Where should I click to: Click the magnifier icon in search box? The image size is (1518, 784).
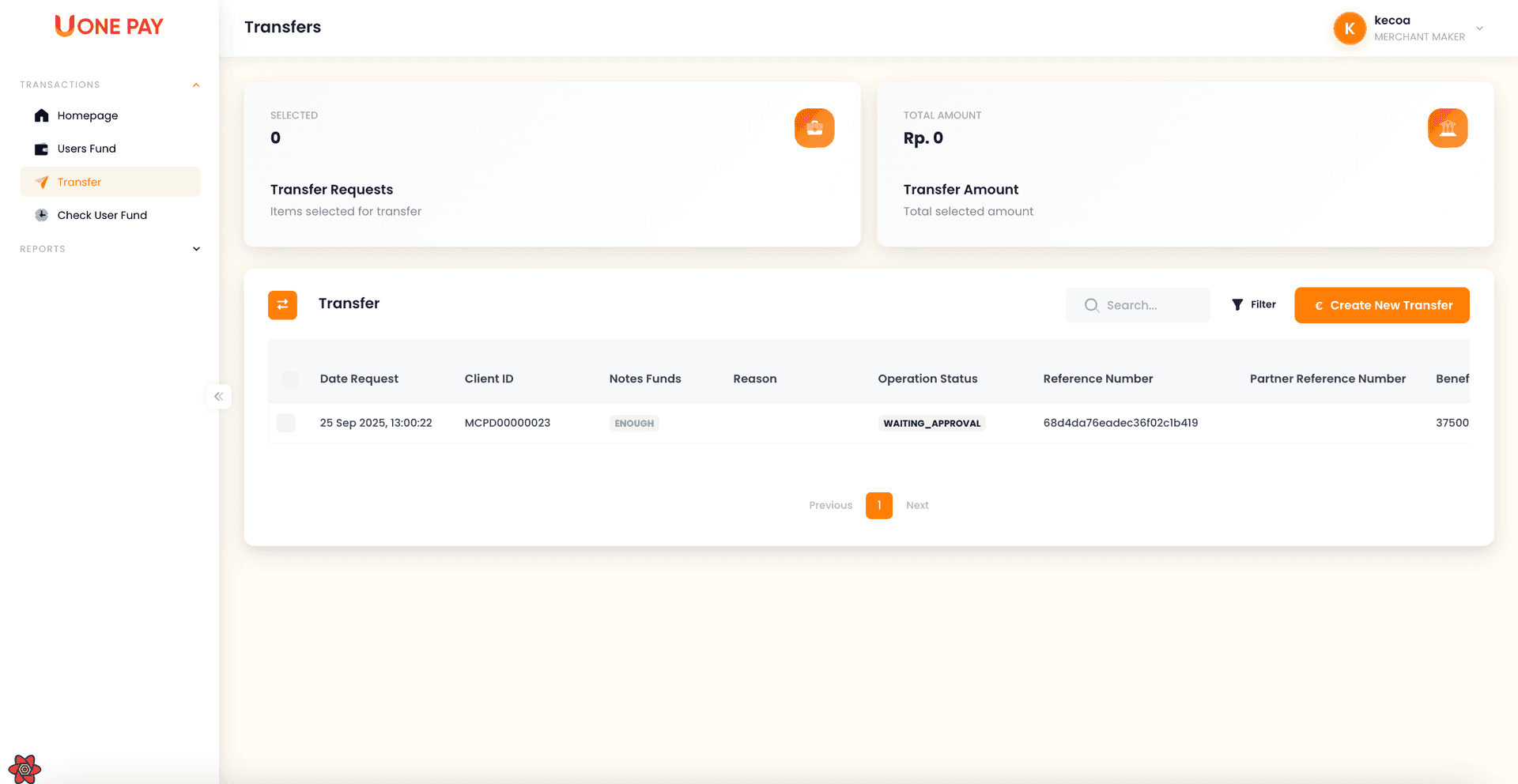point(1091,305)
